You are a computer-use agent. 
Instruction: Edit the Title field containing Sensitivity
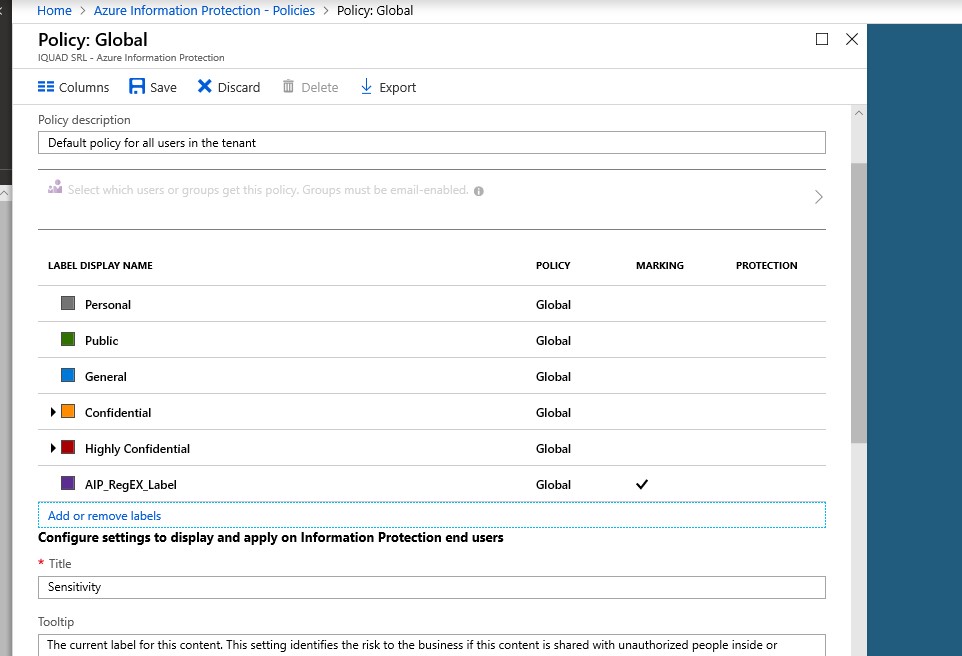coord(432,587)
